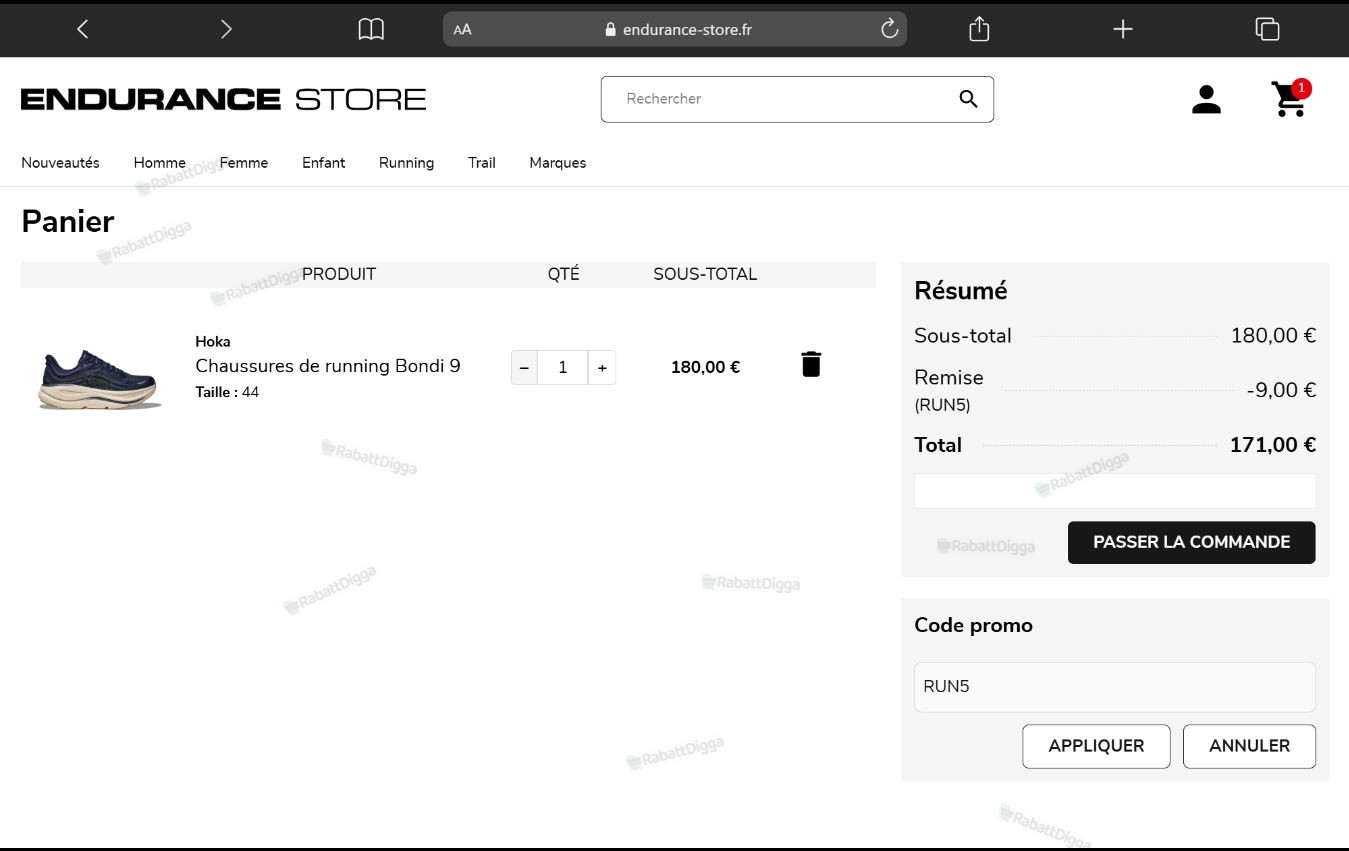Open the Running menu
1349x851 pixels.
[406, 162]
